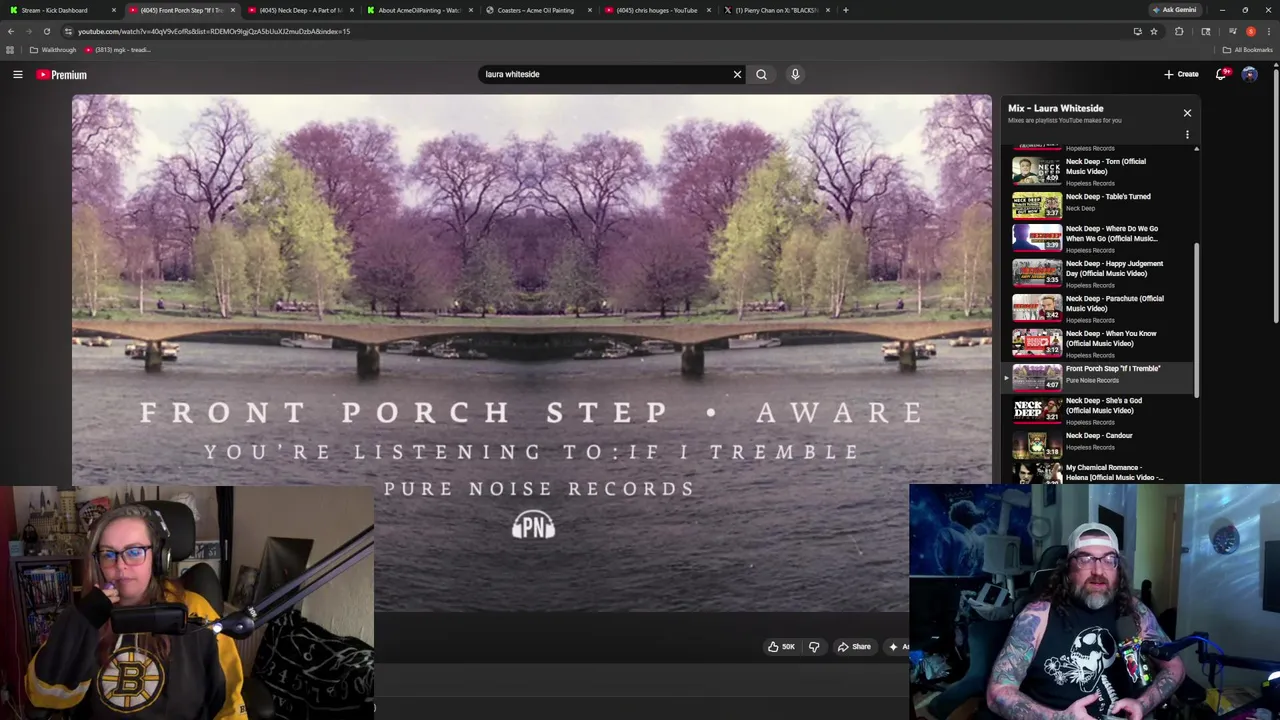Open Ask Gemini in browser
Image resolution: width=1280 pixels, height=720 pixels.
click(1174, 10)
